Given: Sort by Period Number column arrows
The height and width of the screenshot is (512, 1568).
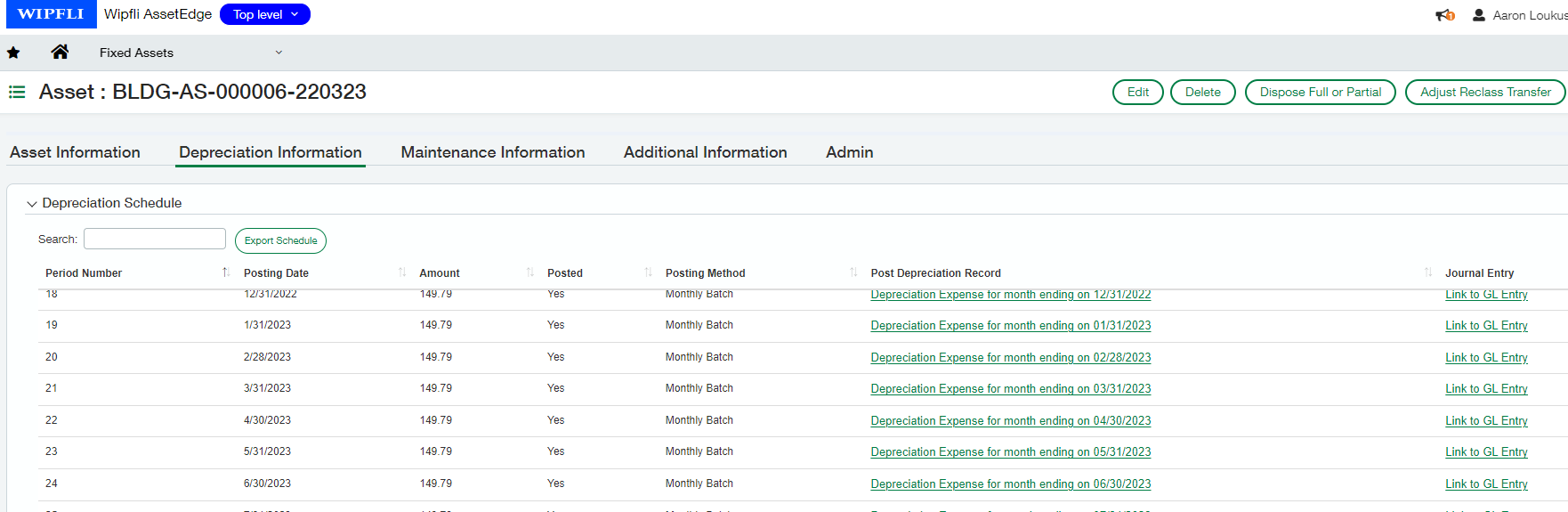Looking at the screenshot, I should (226, 272).
